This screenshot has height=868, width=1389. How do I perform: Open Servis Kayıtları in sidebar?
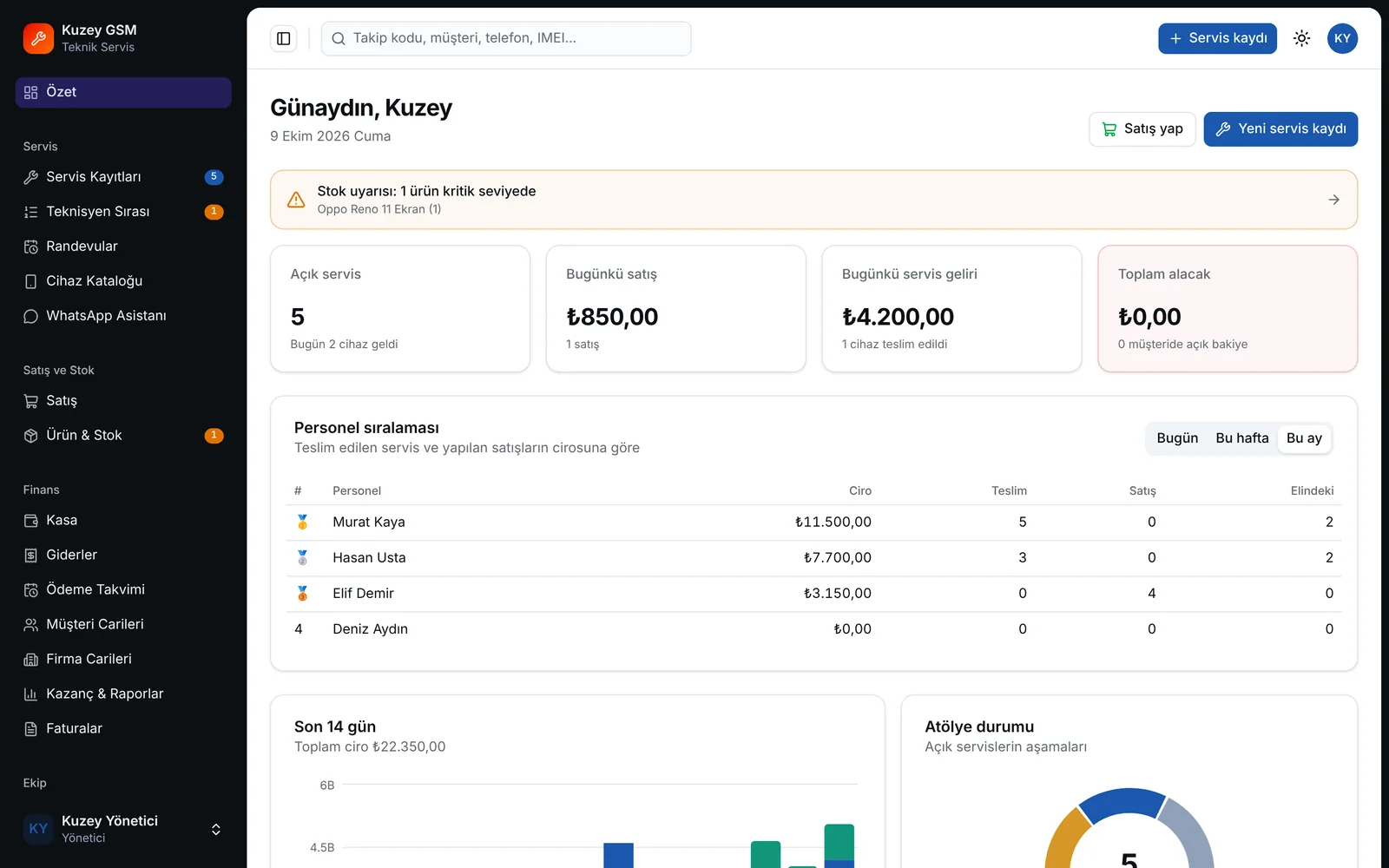[x=123, y=177]
